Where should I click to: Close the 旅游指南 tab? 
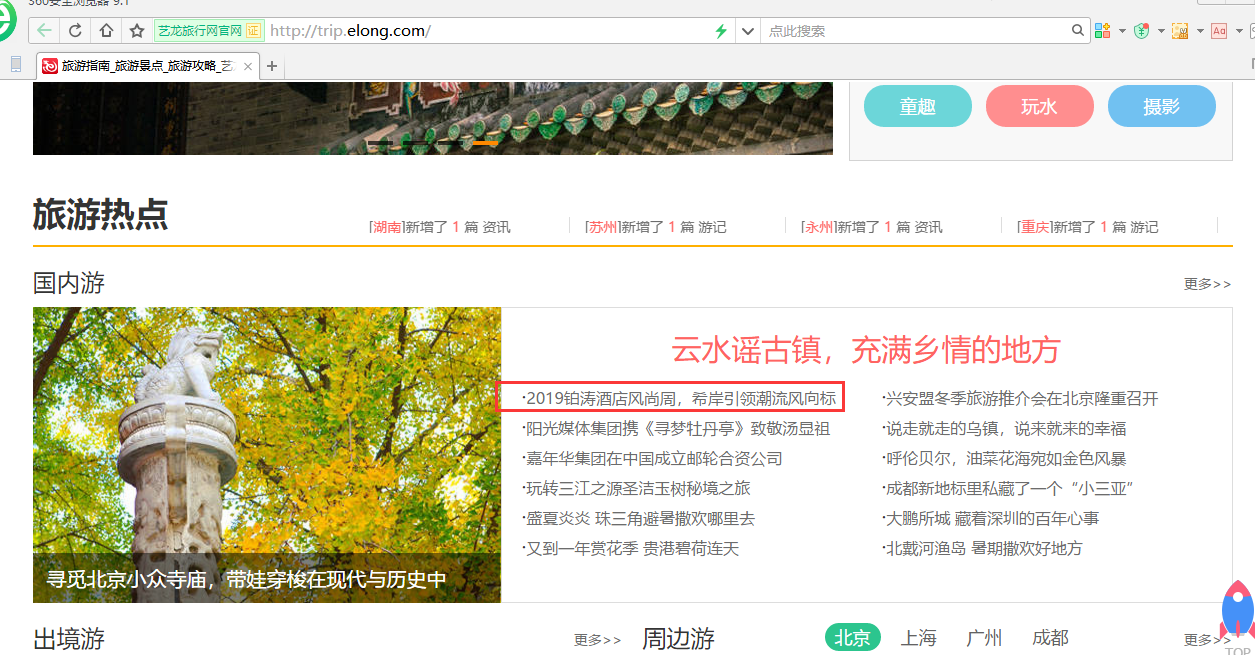tap(248, 66)
